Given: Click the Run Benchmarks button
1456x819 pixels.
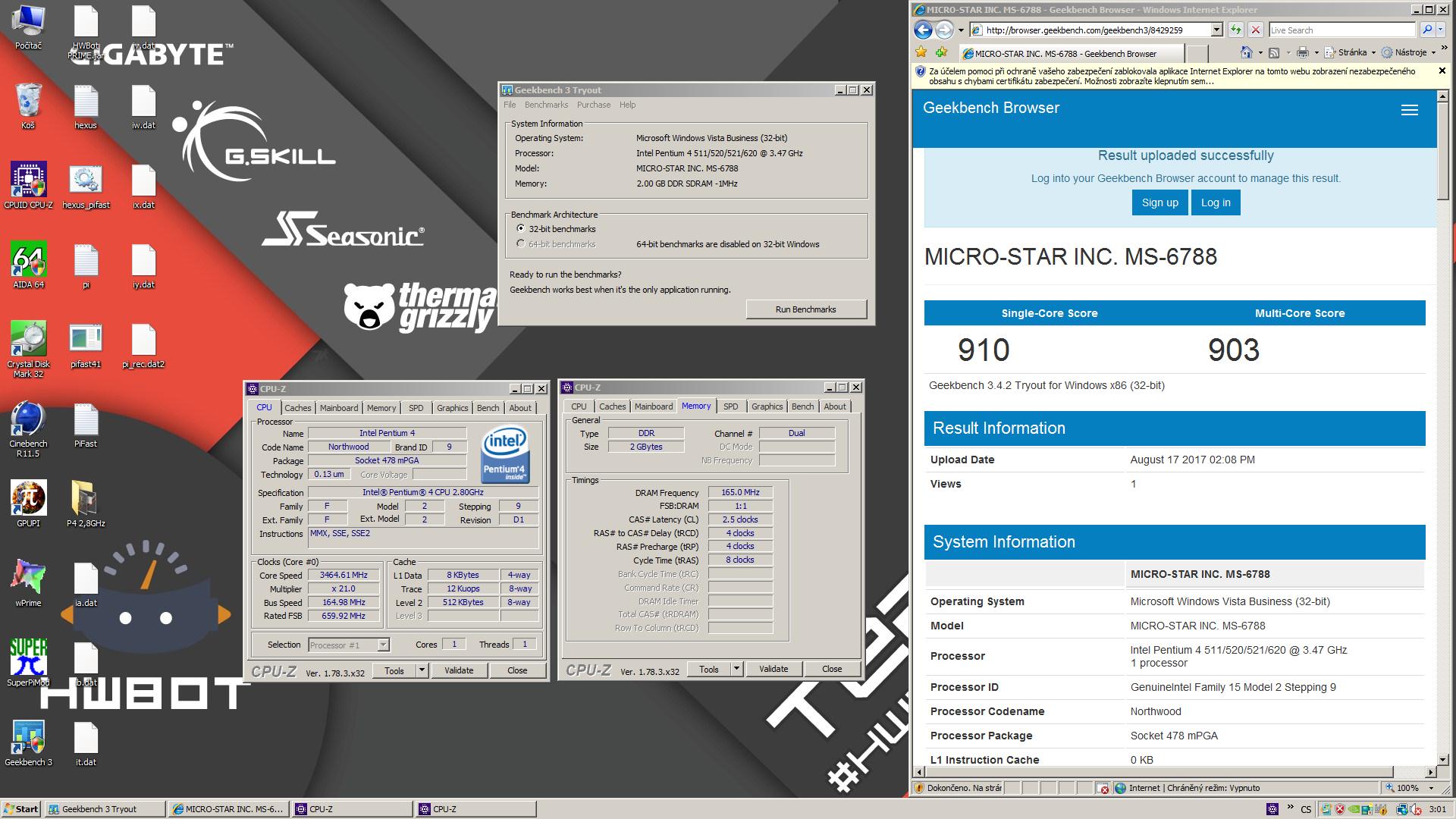Looking at the screenshot, I should 805,309.
